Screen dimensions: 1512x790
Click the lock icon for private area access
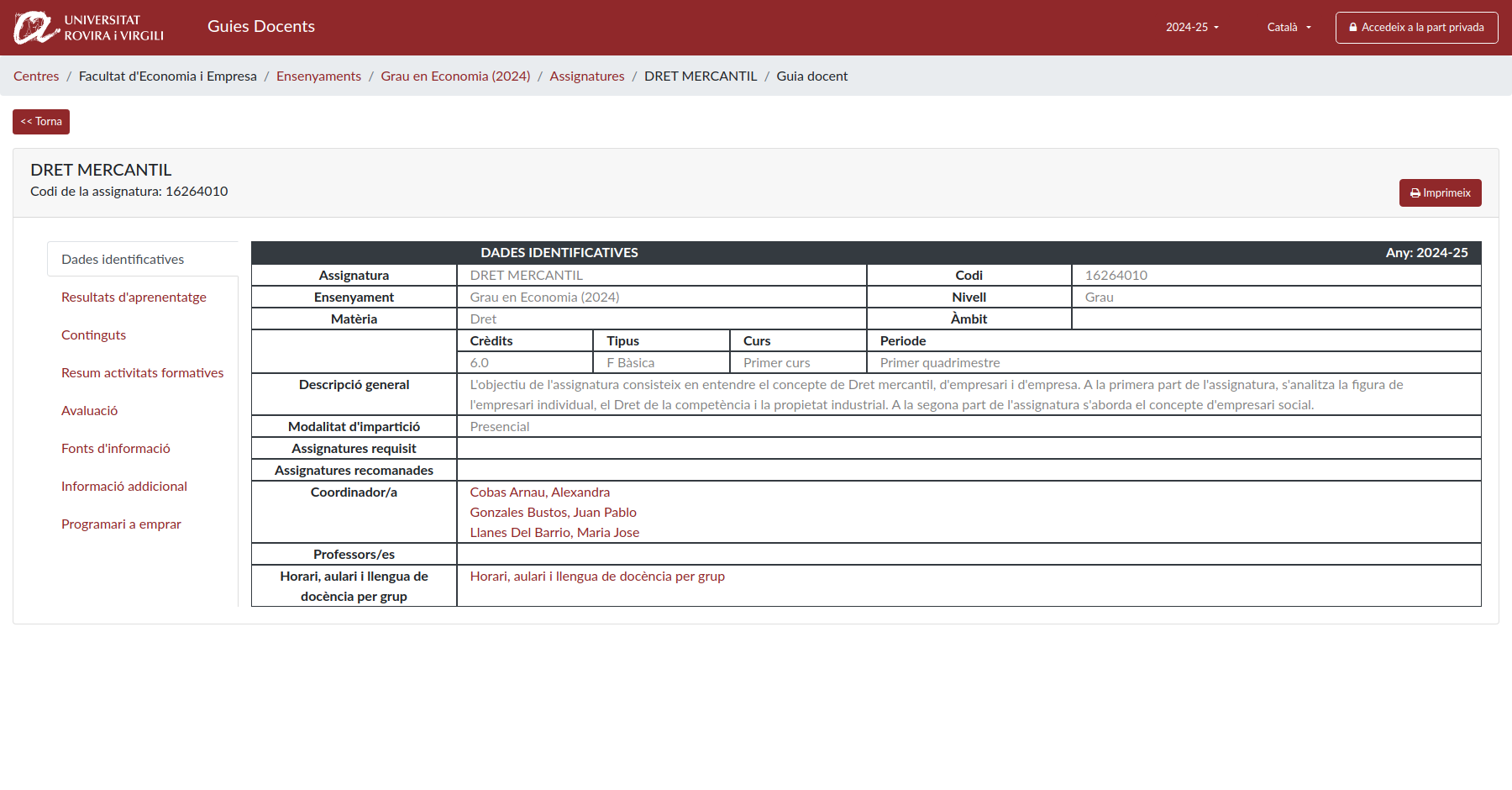[x=1353, y=27]
